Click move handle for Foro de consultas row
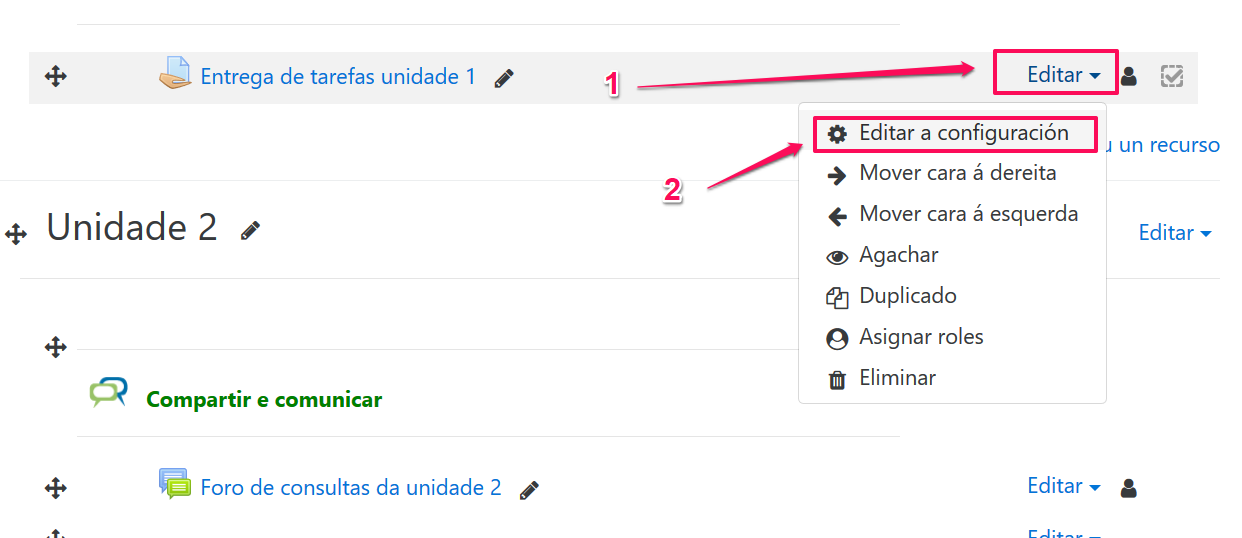 (x=56, y=488)
